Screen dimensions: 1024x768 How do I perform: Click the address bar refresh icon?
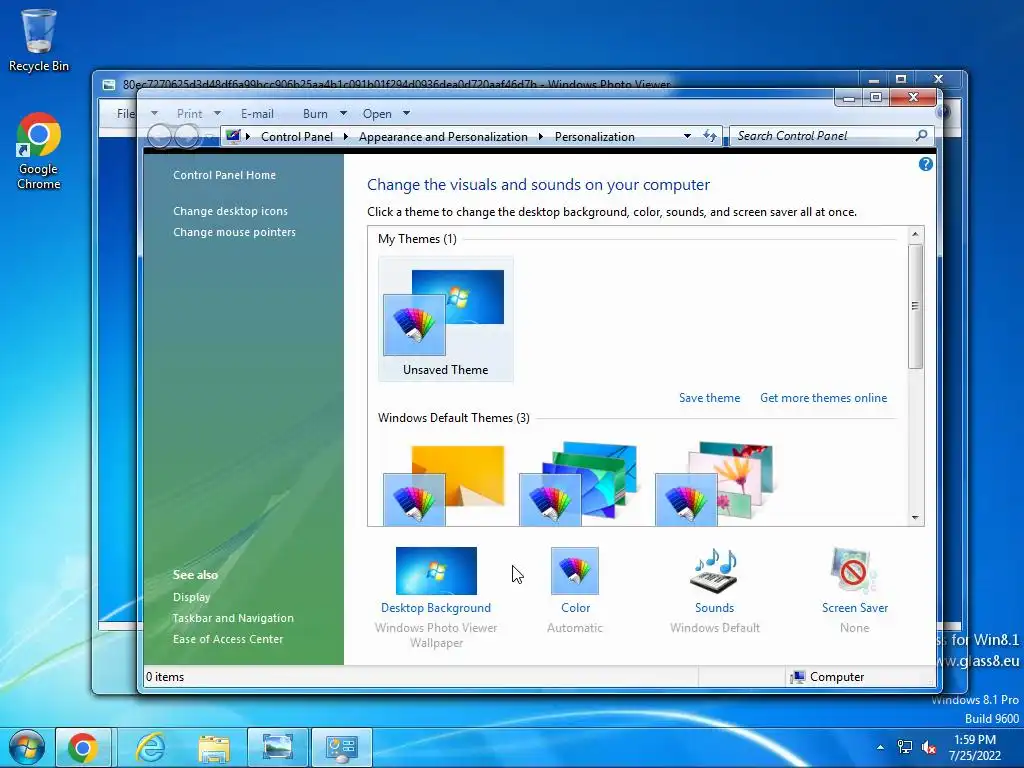click(x=709, y=136)
